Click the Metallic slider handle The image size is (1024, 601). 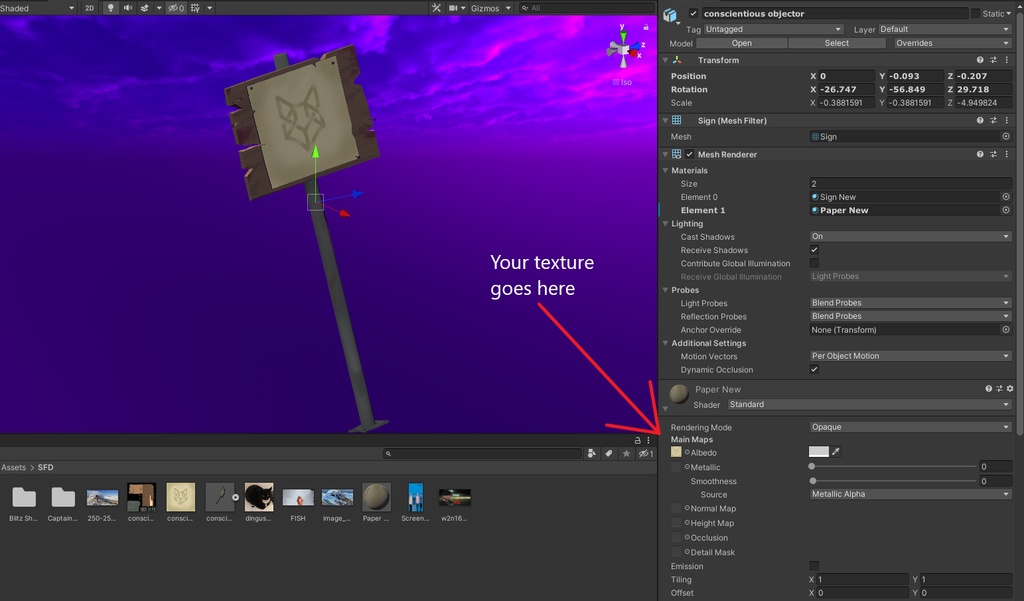pos(812,466)
